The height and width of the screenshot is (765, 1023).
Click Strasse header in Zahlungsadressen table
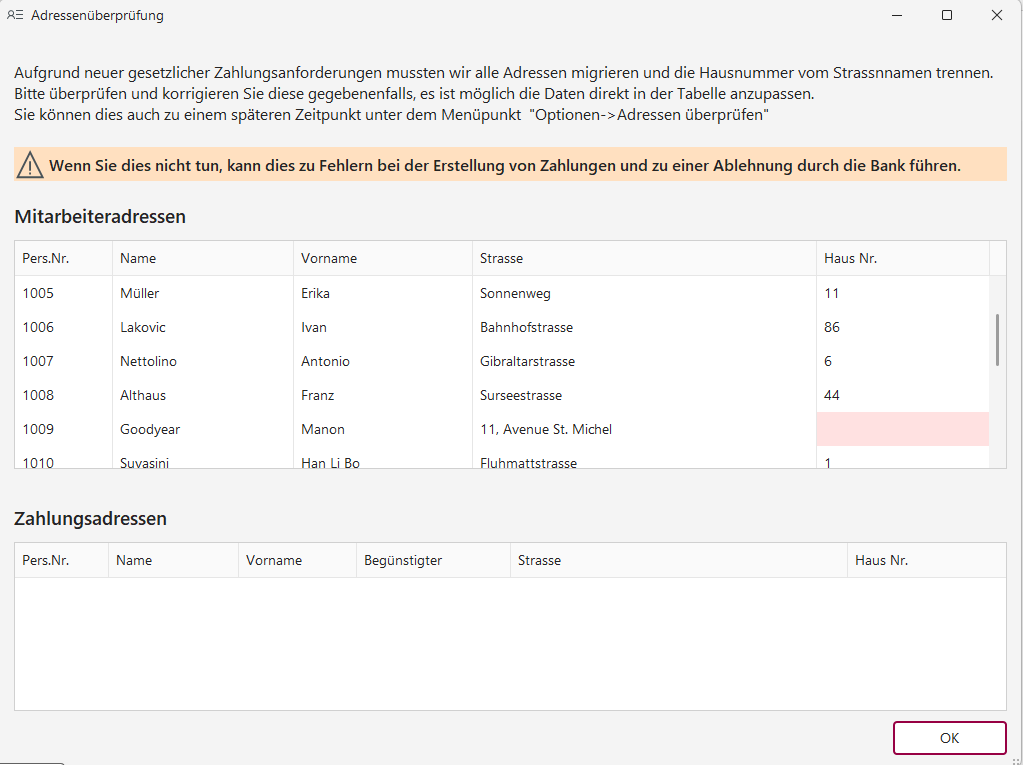539,560
